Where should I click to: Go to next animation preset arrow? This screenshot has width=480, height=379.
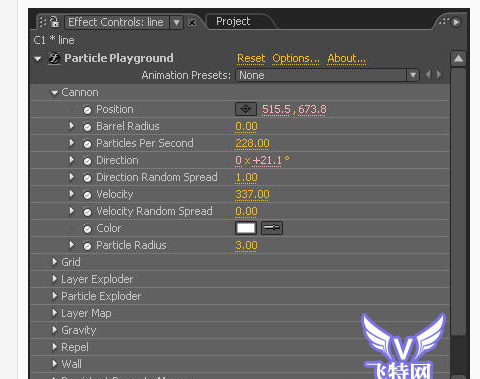click(x=439, y=75)
